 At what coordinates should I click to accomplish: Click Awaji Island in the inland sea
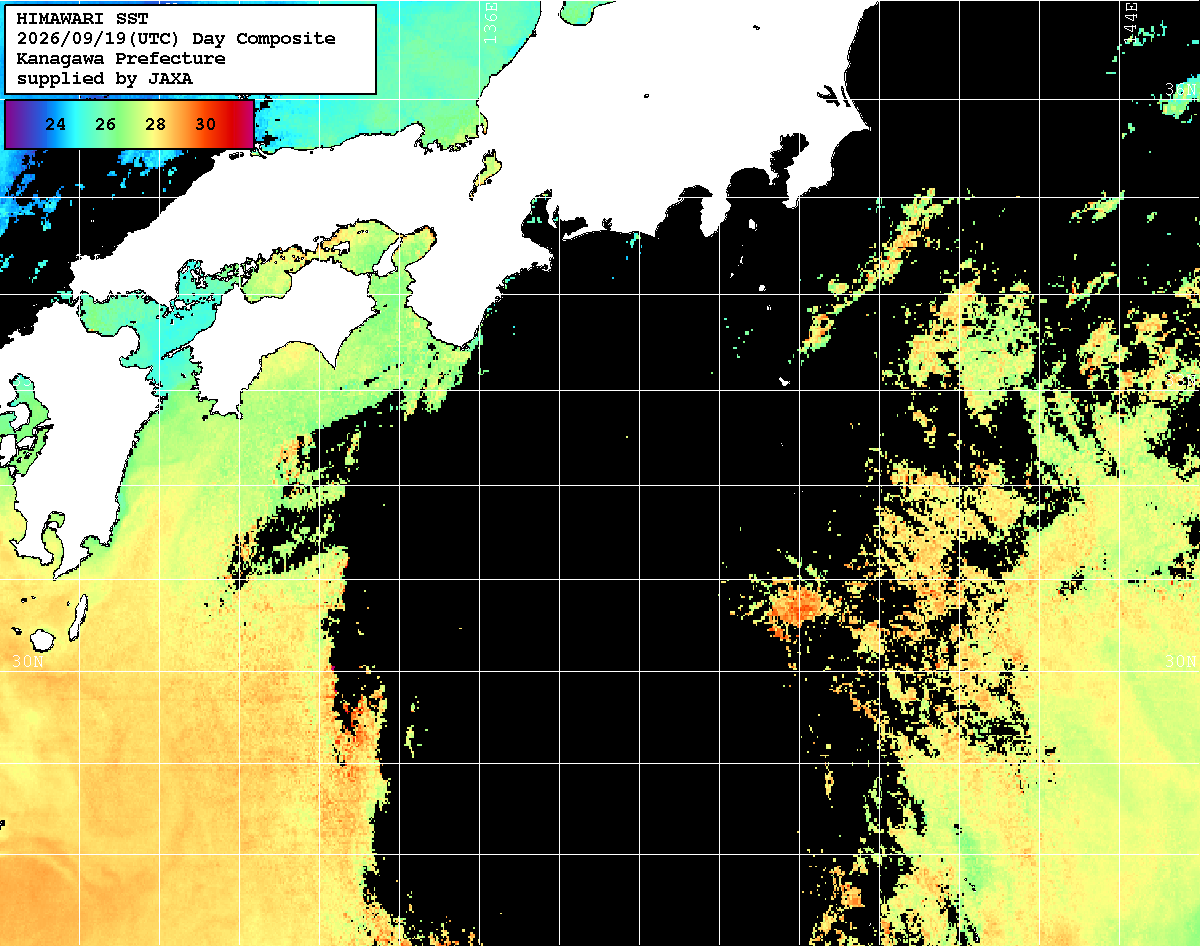coord(388,255)
